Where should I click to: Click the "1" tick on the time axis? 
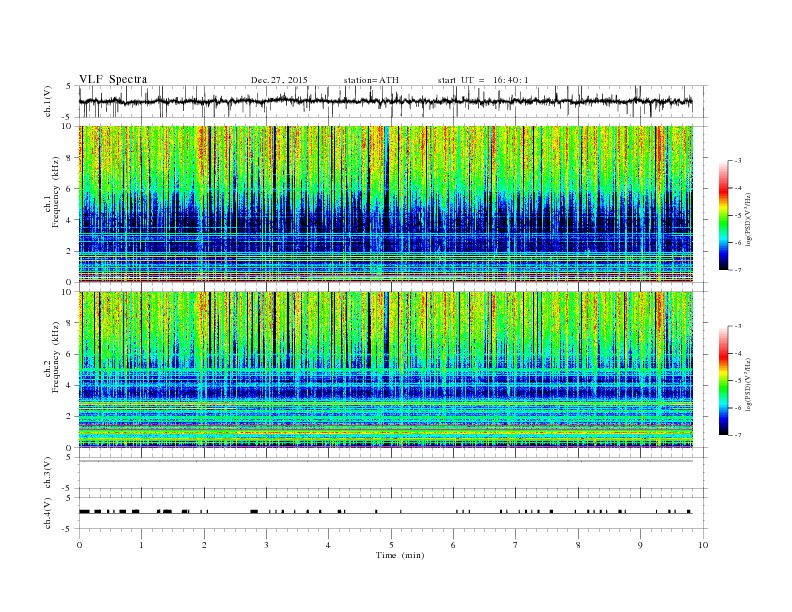[141, 545]
